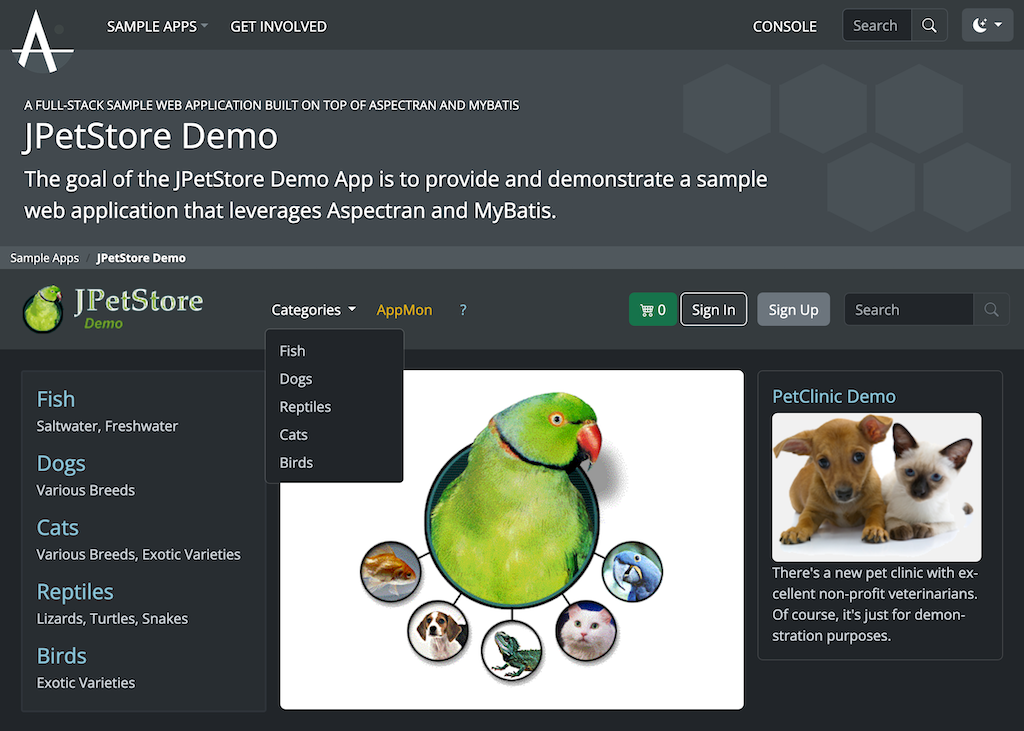Open the GET INVOLVED menu item
The image size is (1024, 731).
(278, 26)
